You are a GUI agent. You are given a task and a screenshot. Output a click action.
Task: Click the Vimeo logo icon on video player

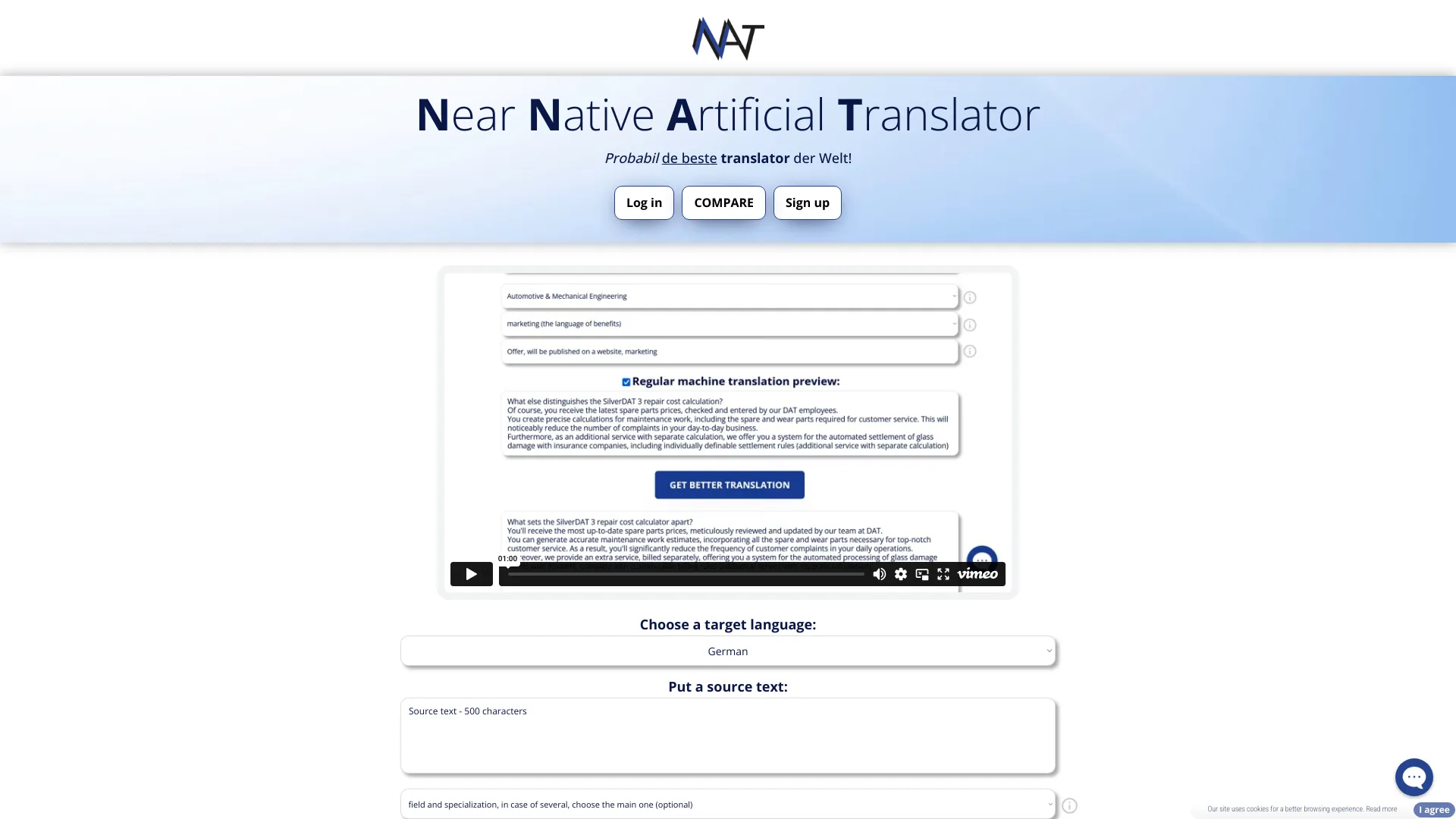(x=978, y=573)
